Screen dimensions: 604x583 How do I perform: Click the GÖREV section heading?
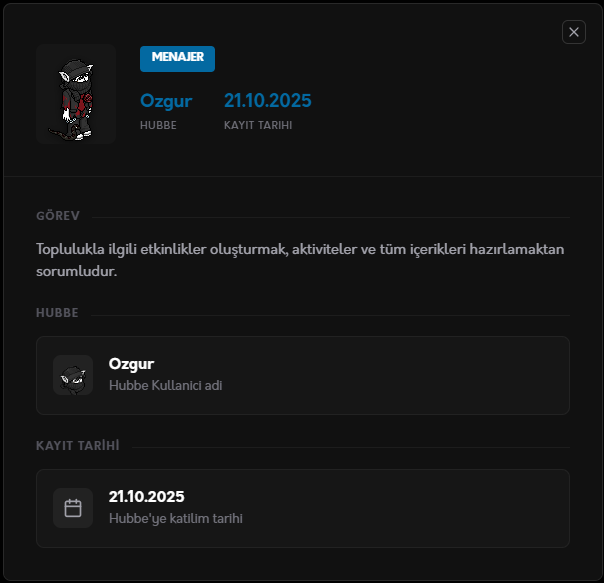[x=58, y=216]
